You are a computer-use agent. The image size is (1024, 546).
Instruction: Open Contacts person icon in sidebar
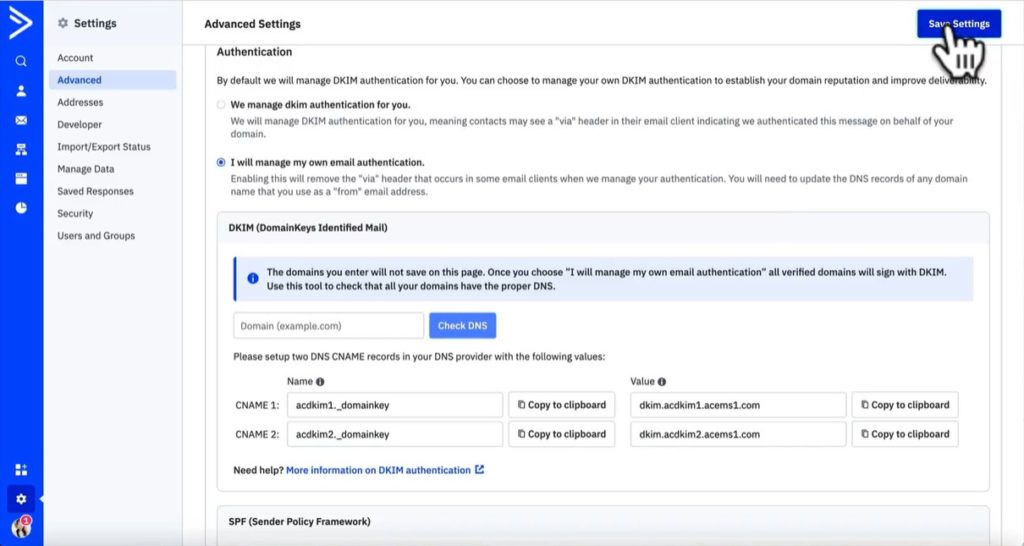(21, 91)
